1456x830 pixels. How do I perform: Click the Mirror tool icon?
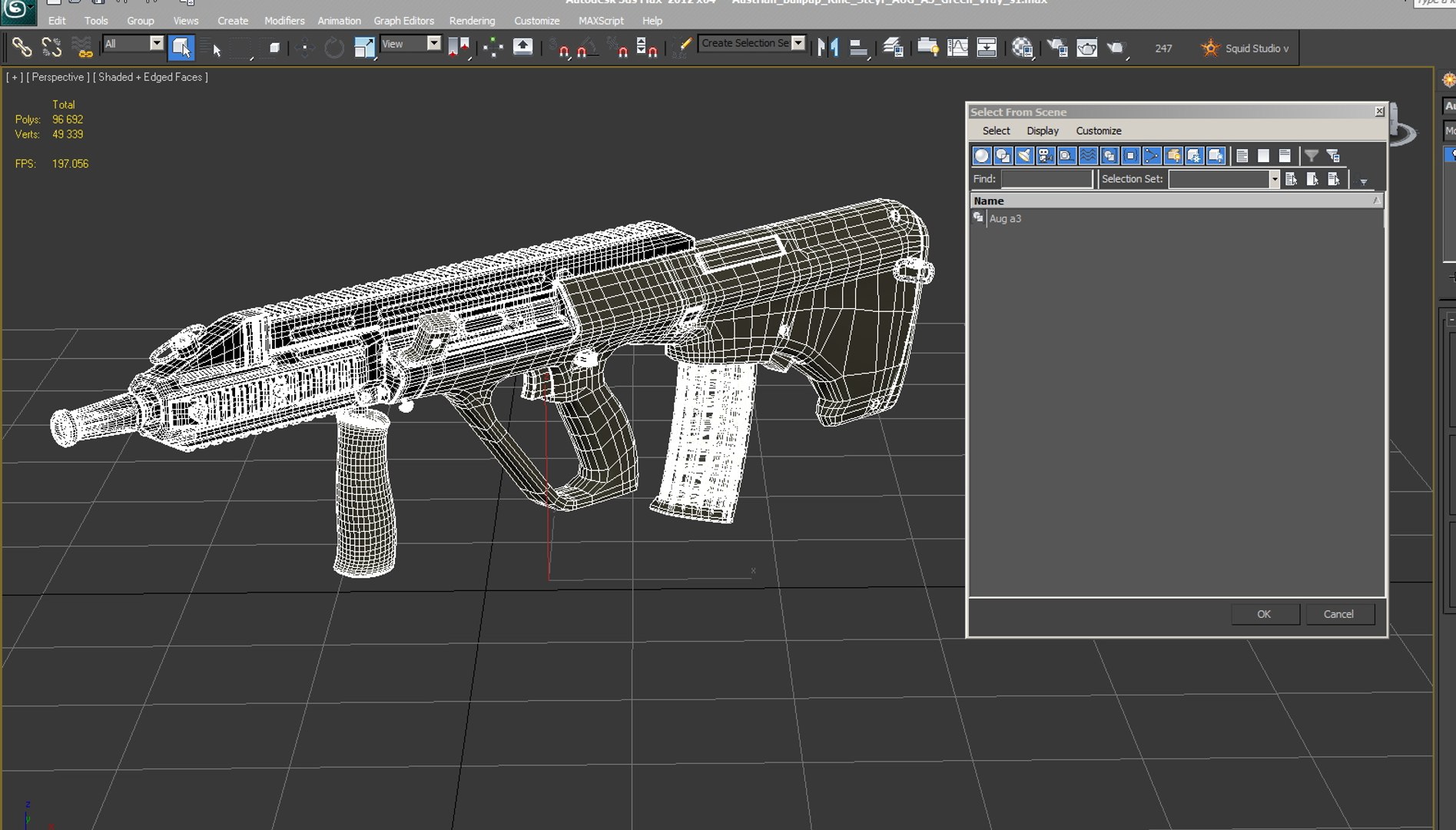pyautogui.click(x=828, y=48)
